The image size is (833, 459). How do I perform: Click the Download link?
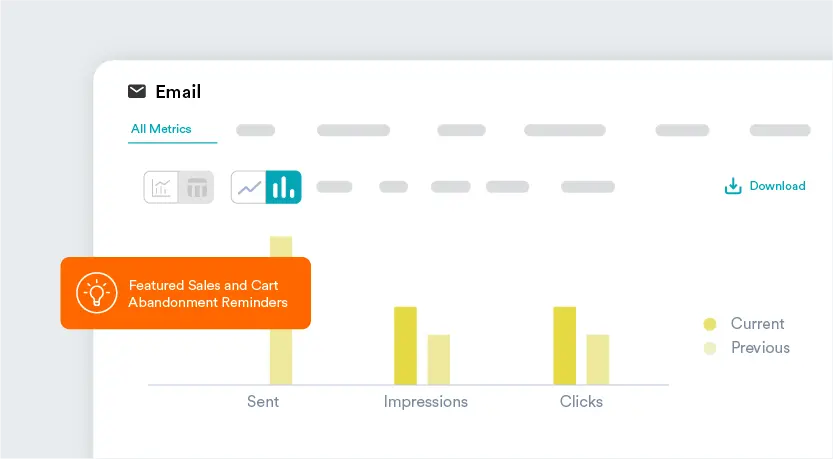click(x=777, y=186)
